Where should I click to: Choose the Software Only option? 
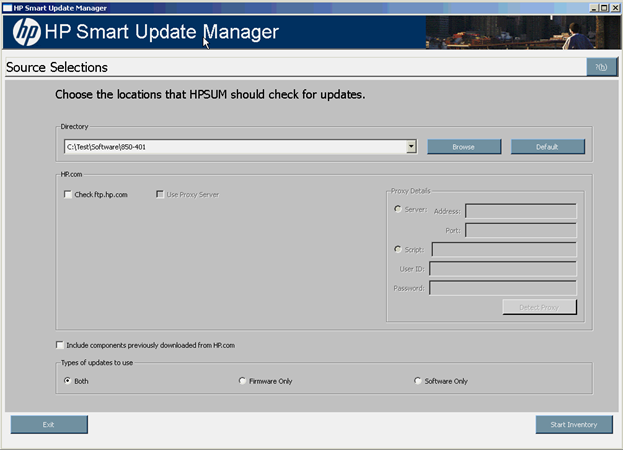tap(418, 381)
